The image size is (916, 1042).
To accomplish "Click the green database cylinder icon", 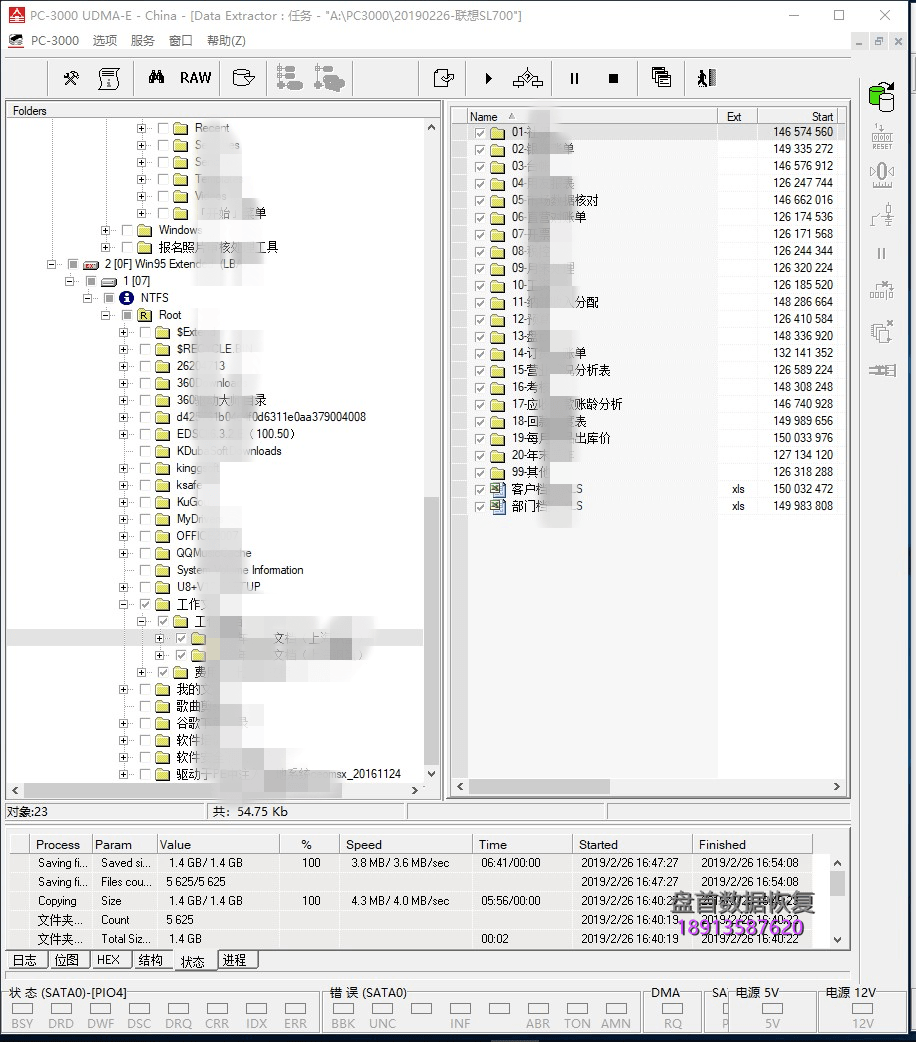I will click(882, 97).
